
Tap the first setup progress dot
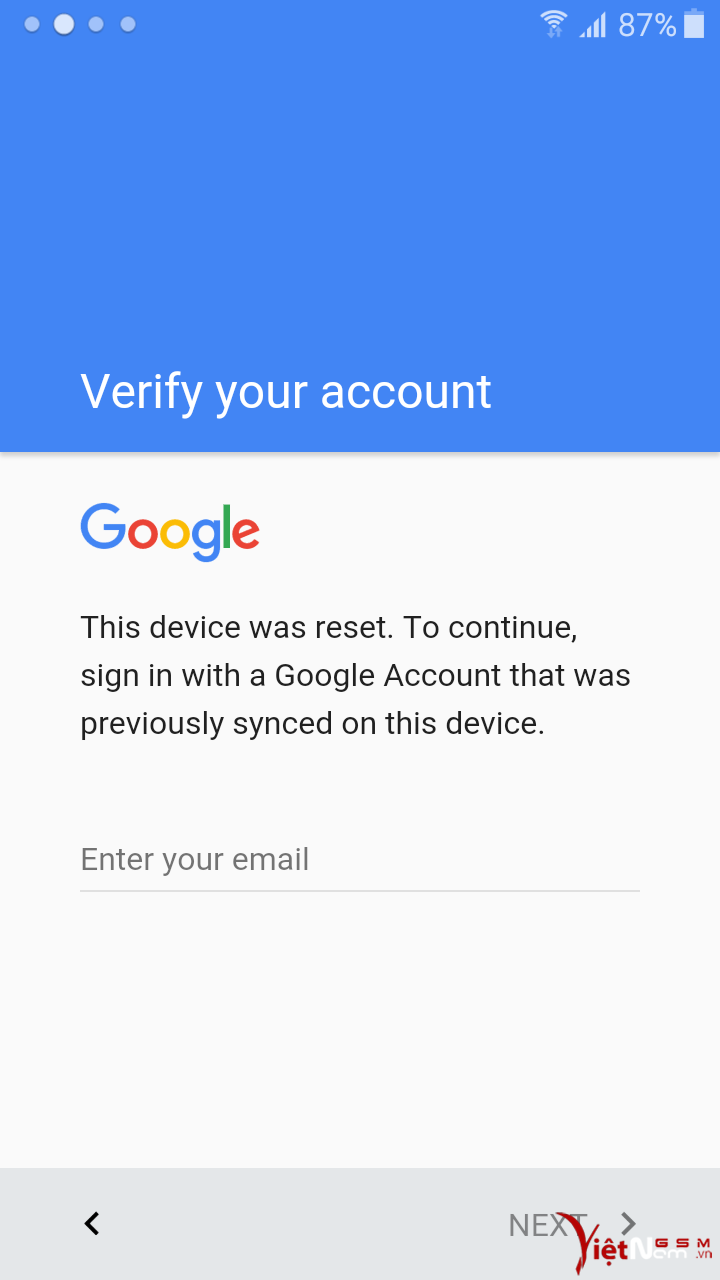(32, 25)
